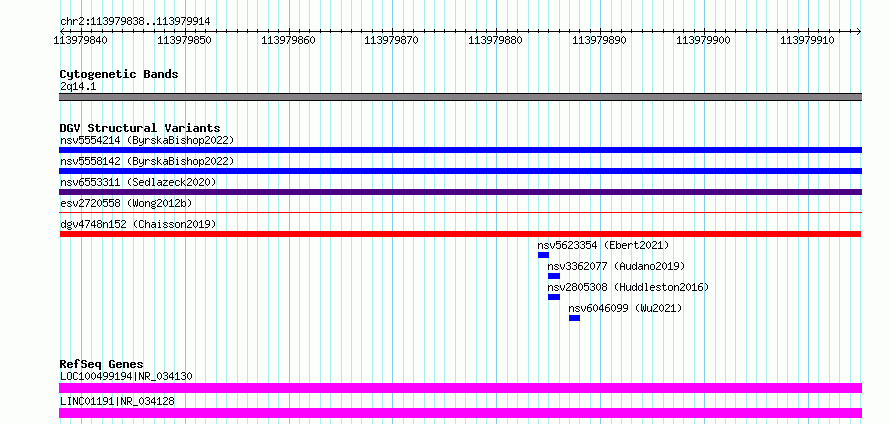
Task: Click the nsv3362077 (Audano2019) label
Action: 616,266
